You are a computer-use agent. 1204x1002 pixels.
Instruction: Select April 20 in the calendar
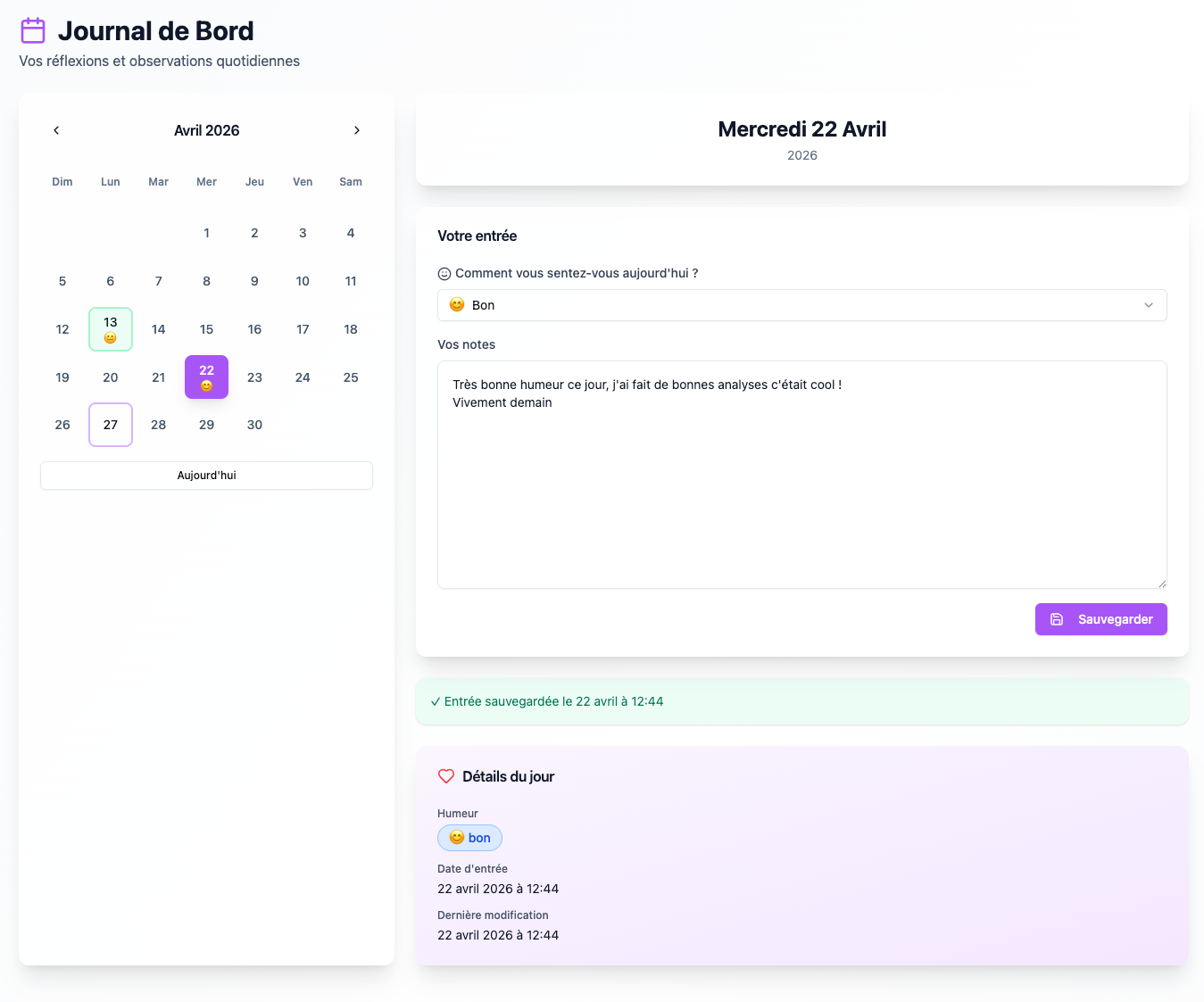(111, 377)
